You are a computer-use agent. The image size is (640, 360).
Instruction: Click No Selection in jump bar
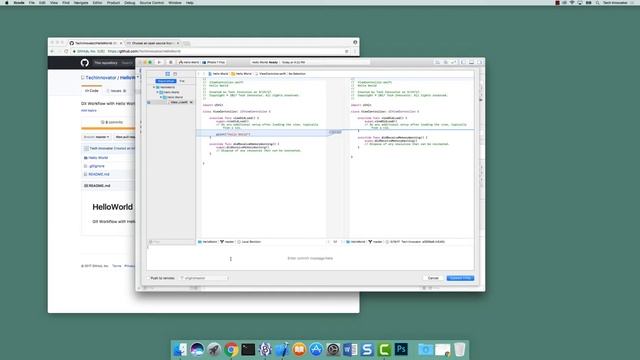pyautogui.click(x=297, y=74)
